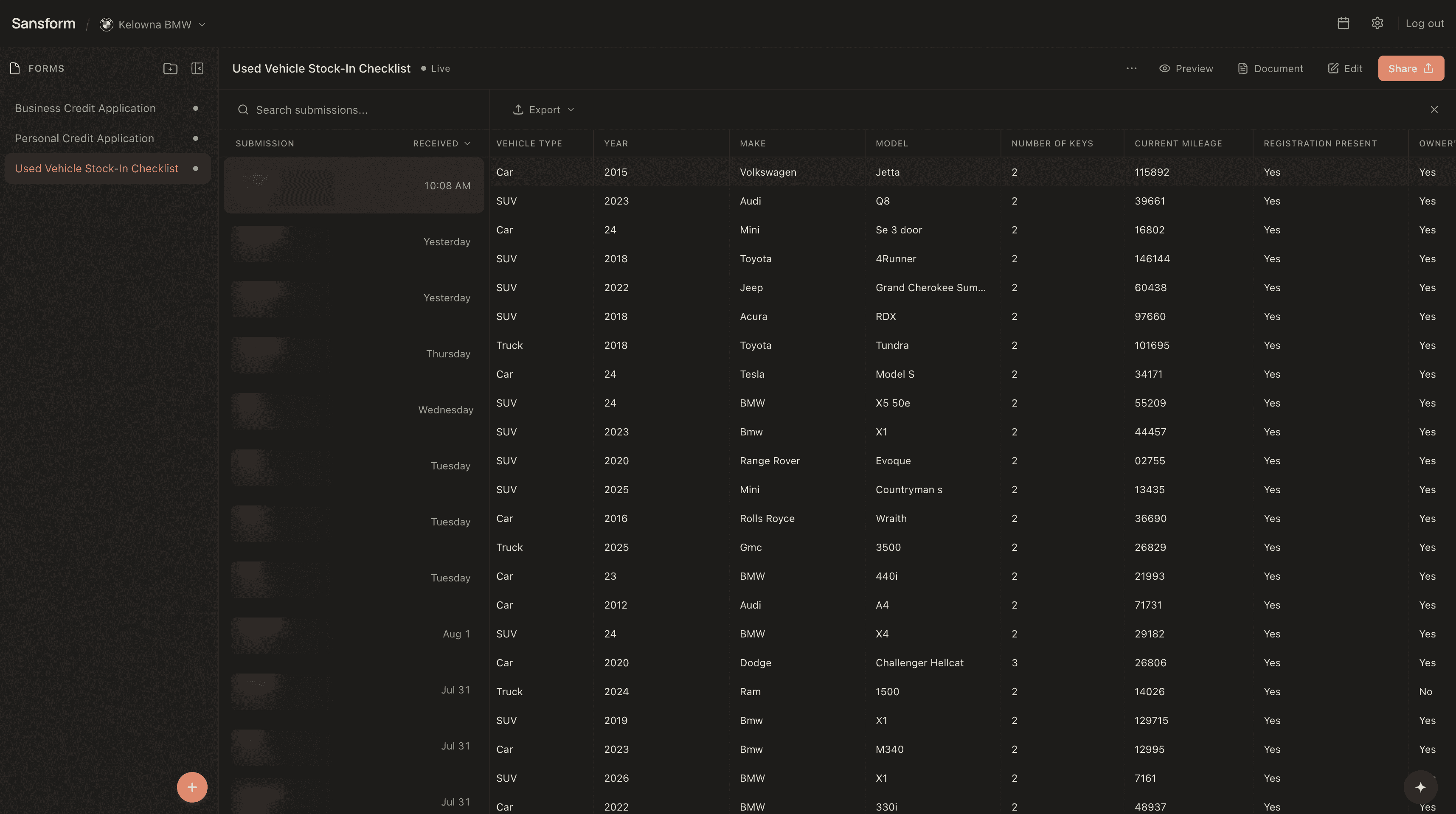The width and height of the screenshot is (1456, 814).
Task: Open Business Credit Application form
Action: [x=107, y=108]
